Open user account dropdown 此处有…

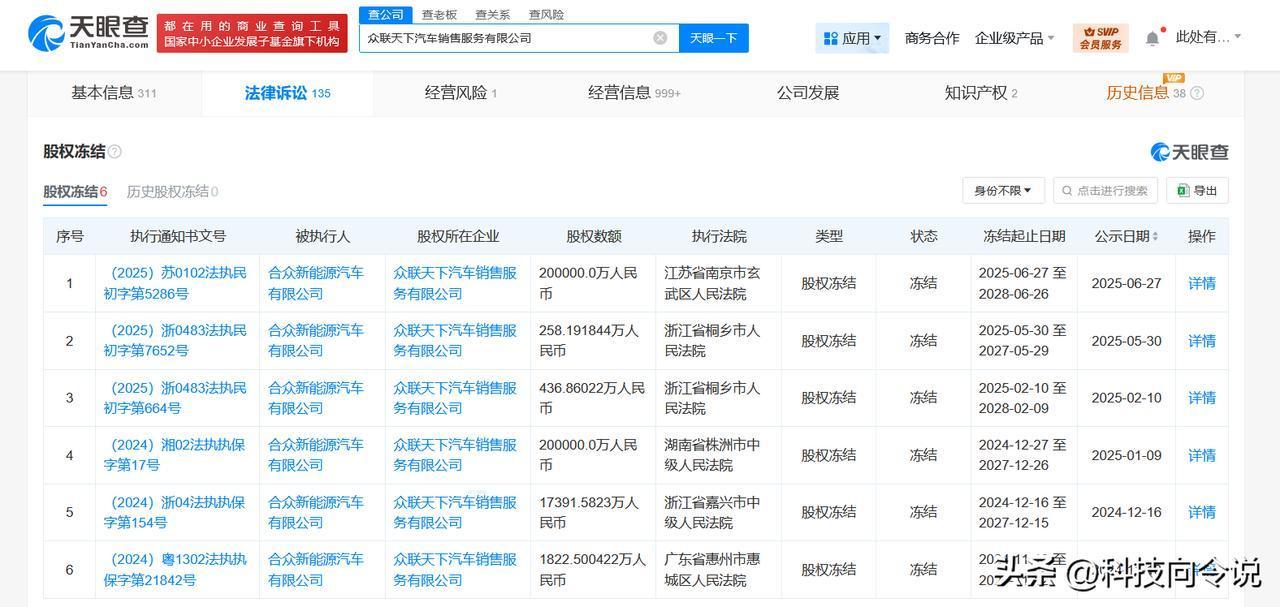click(1208, 37)
